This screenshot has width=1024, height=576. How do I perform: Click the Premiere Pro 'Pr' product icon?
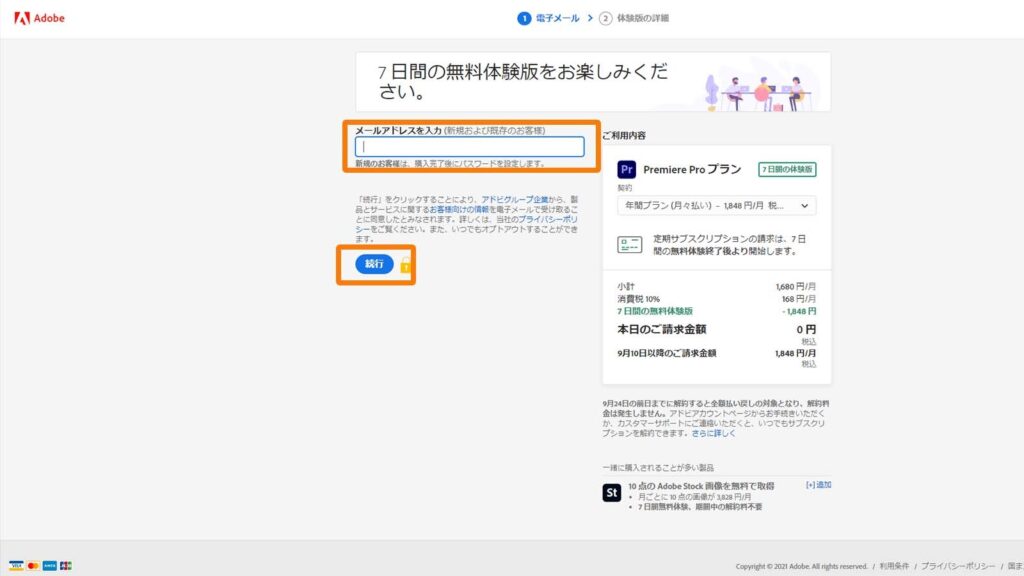pyautogui.click(x=626, y=170)
